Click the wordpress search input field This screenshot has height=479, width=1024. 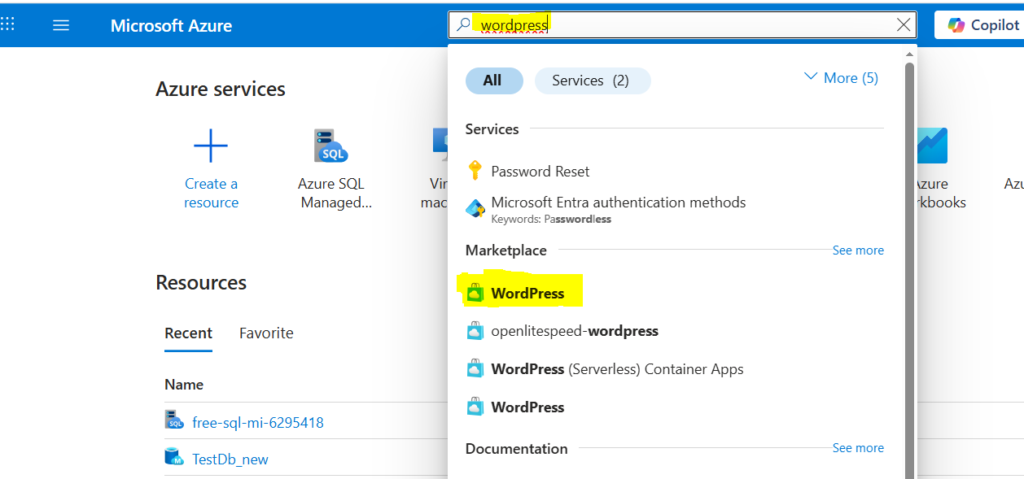click(682, 25)
